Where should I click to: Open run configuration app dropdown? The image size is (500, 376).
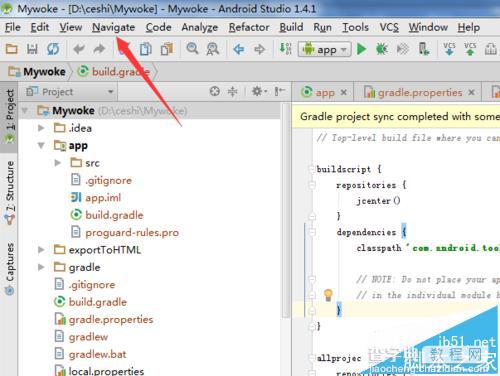point(324,50)
